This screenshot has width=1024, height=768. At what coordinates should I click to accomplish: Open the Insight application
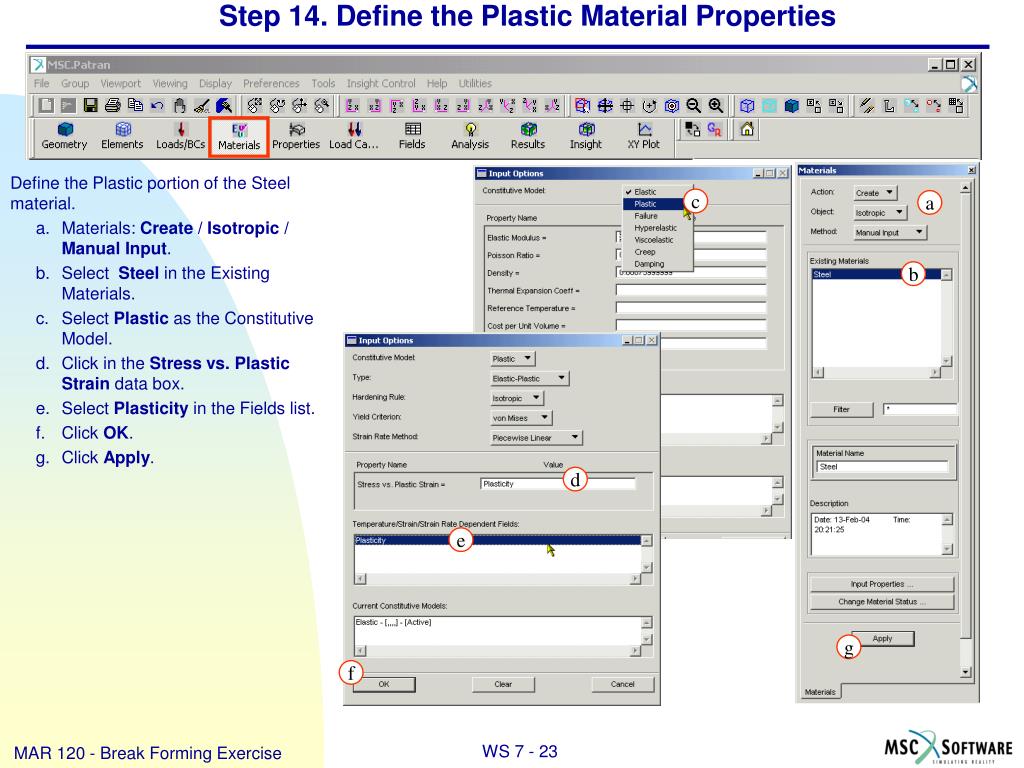click(x=586, y=136)
